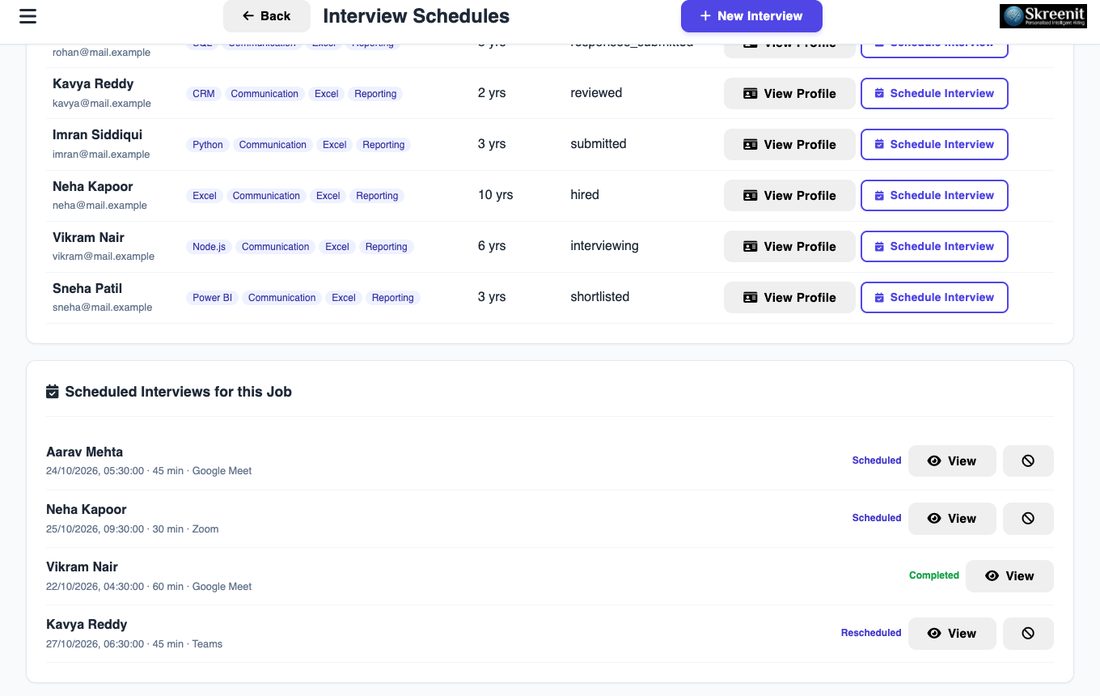Click the 'hired' status for Neha Kapoor
The image size is (1100, 696).
coord(584,195)
